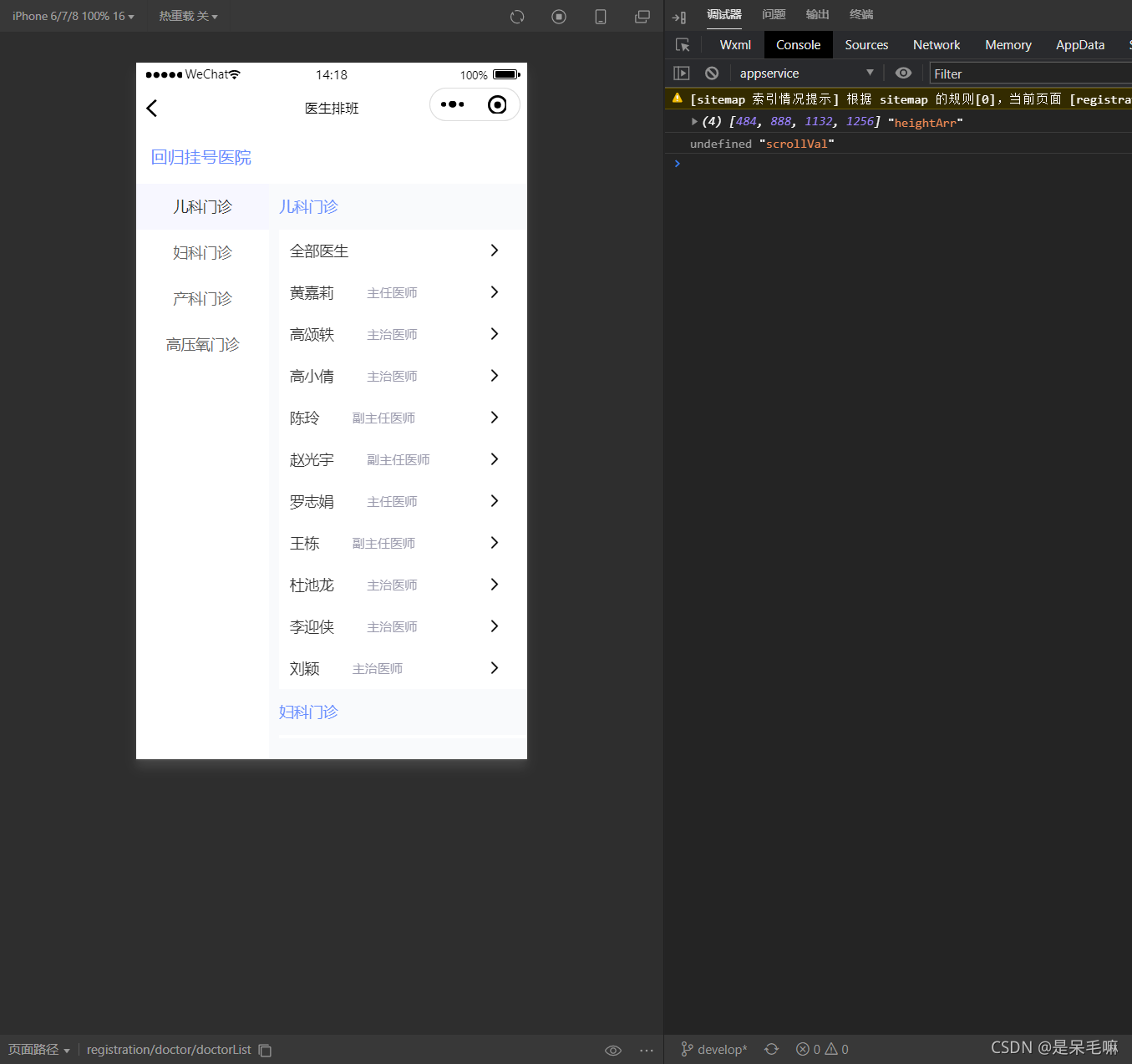Click the registration/doctor/doctorList path text
The width and height of the screenshot is (1132, 1064).
[x=169, y=1050]
